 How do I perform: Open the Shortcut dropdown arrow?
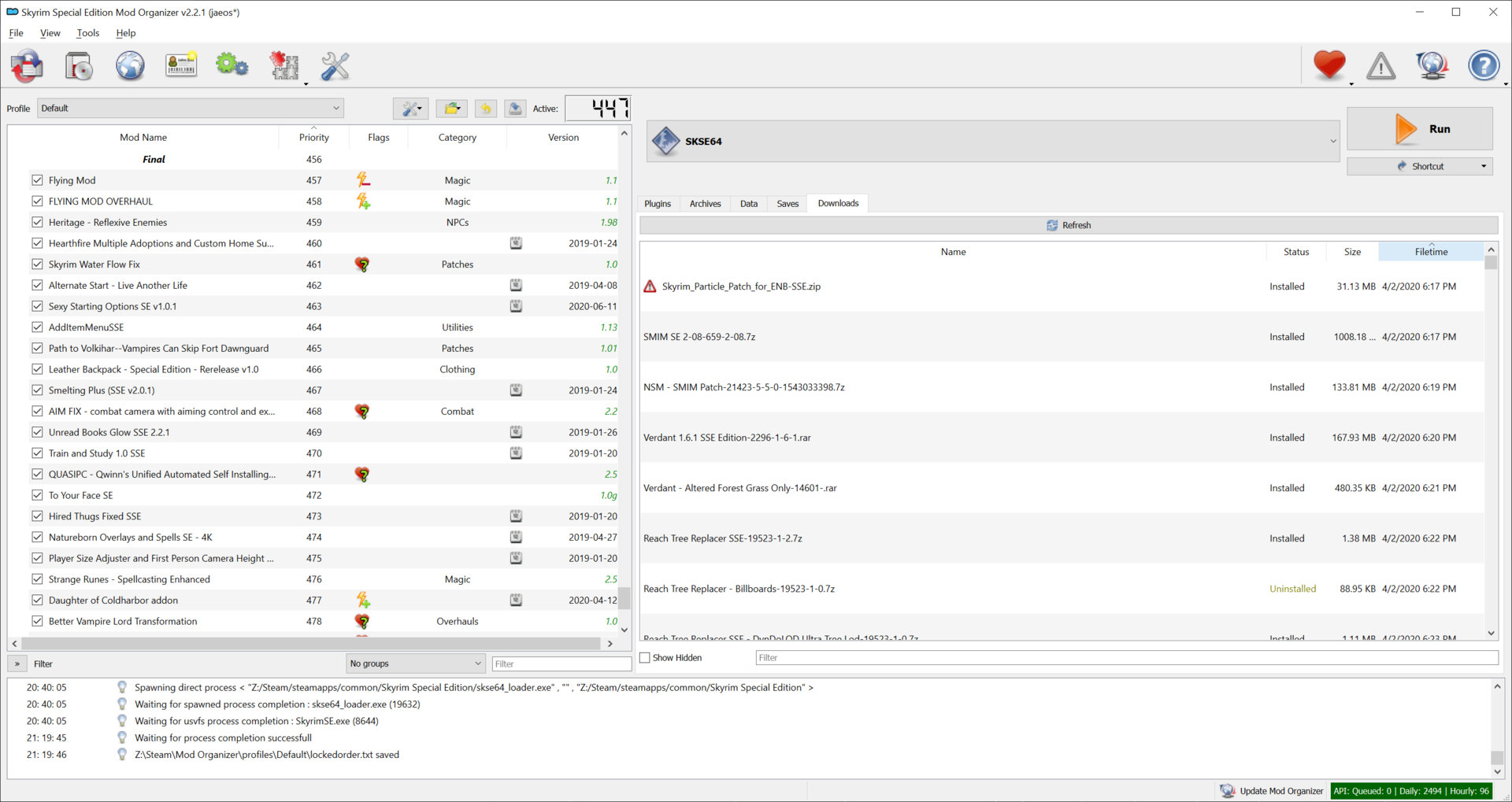point(1484,167)
